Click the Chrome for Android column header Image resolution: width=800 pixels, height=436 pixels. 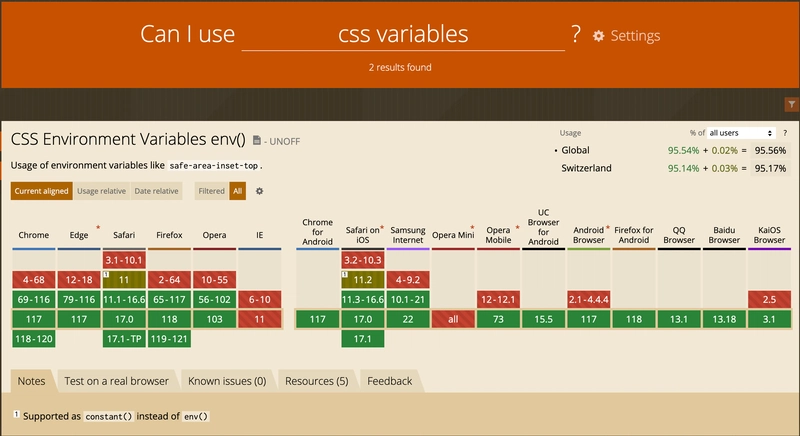click(317, 232)
